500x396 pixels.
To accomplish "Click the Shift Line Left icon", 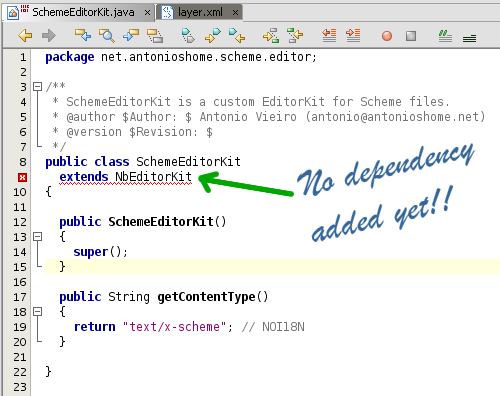I will [x=329, y=35].
